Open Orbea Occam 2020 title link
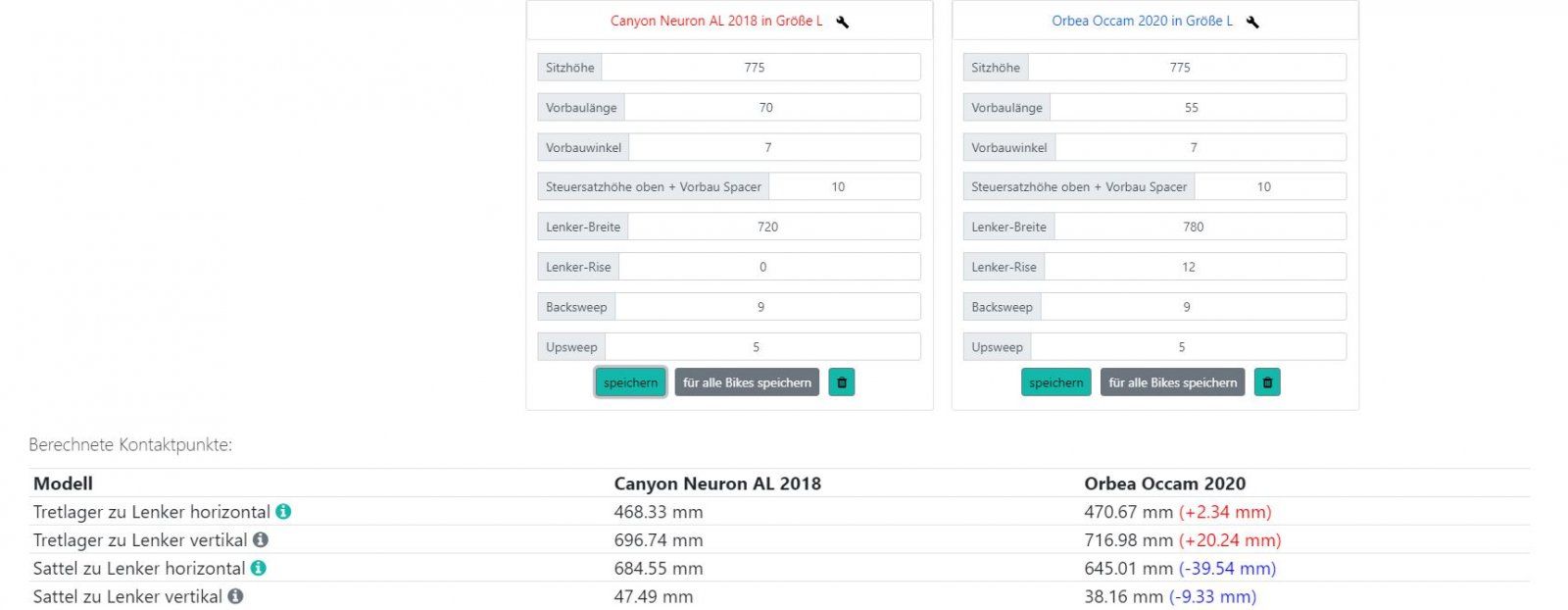This screenshot has height=610, width=1568. click(x=1142, y=21)
